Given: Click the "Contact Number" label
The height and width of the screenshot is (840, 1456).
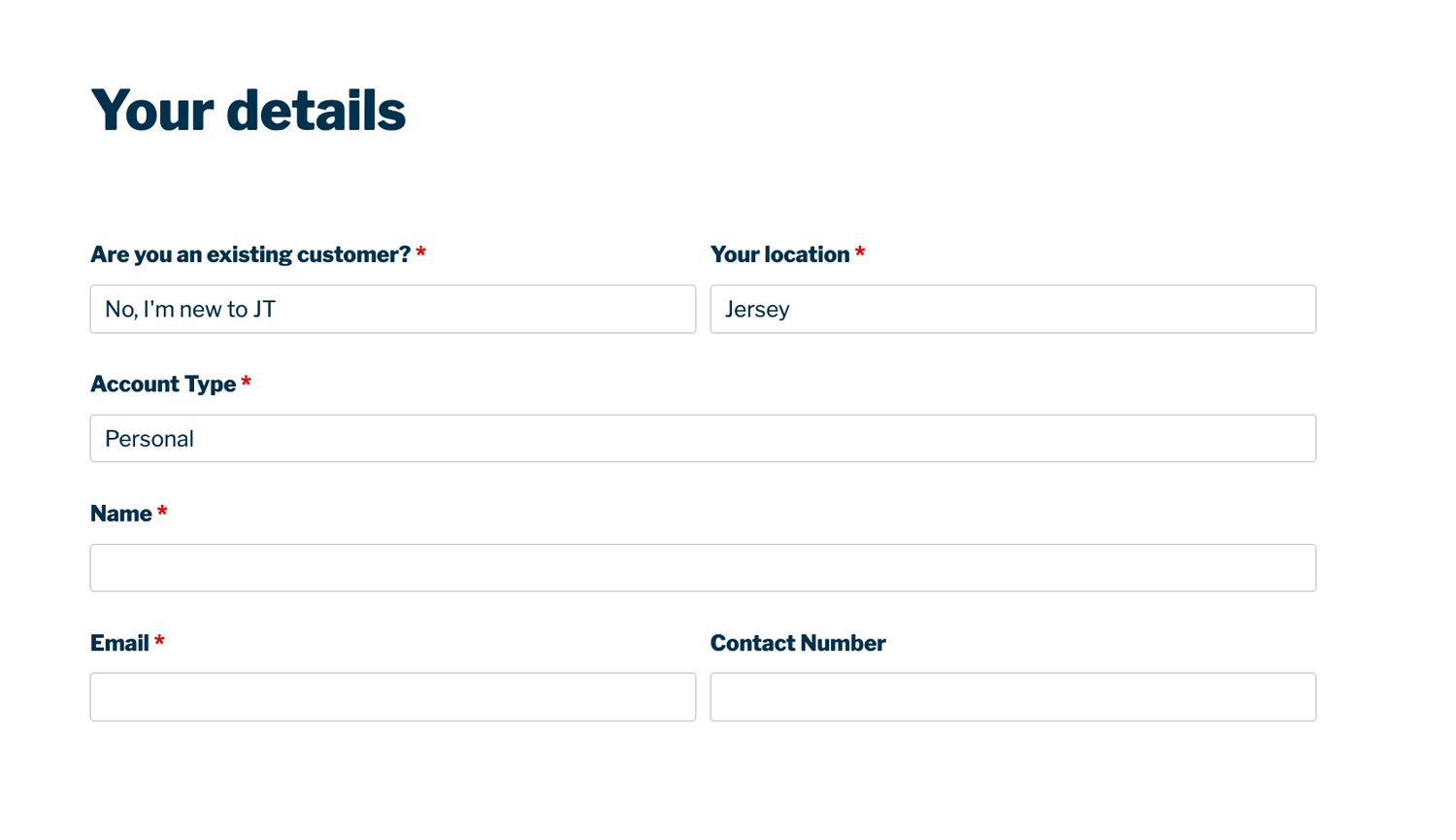Looking at the screenshot, I should [797, 643].
